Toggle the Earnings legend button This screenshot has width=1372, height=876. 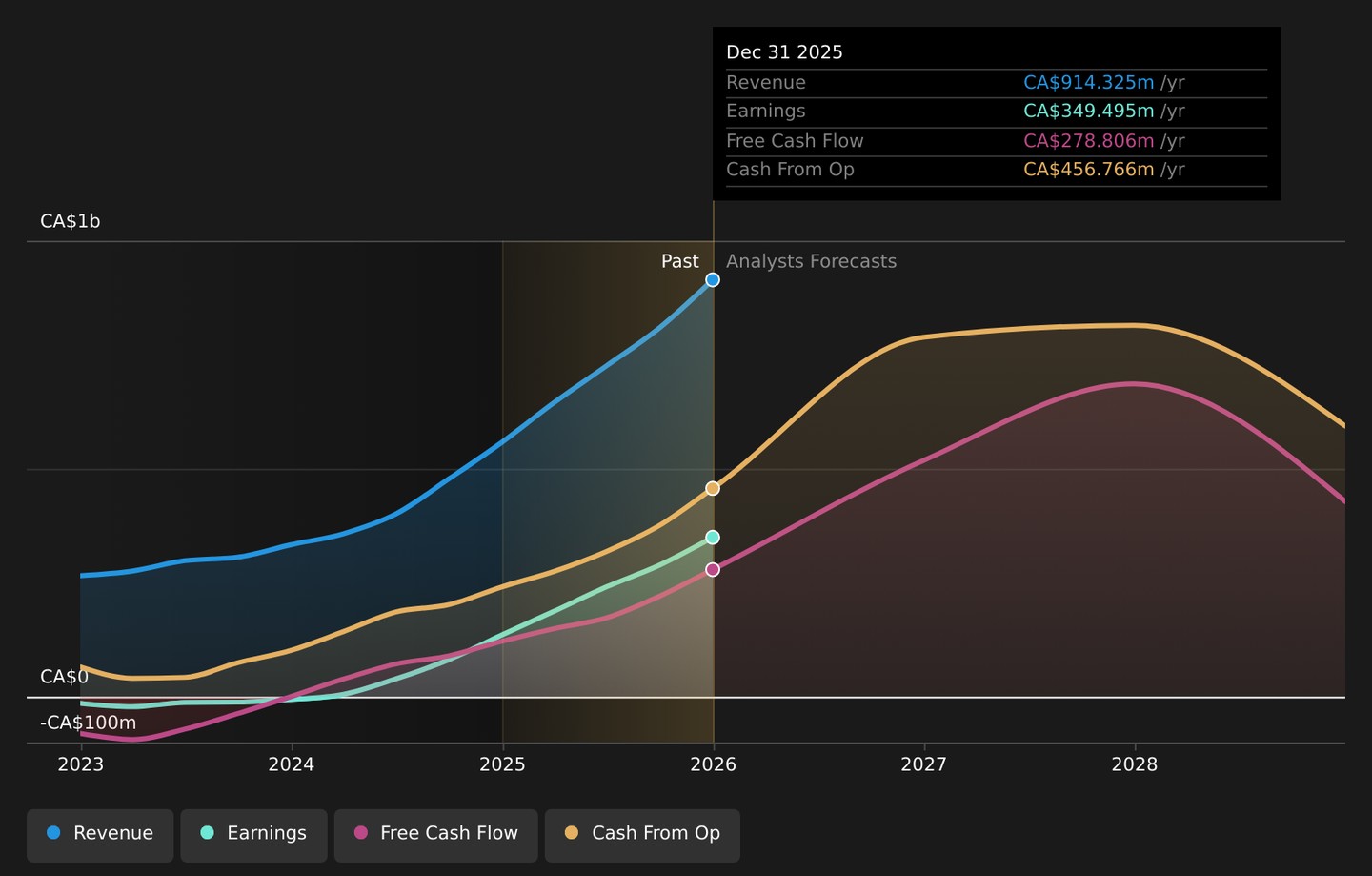click(x=253, y=835)
